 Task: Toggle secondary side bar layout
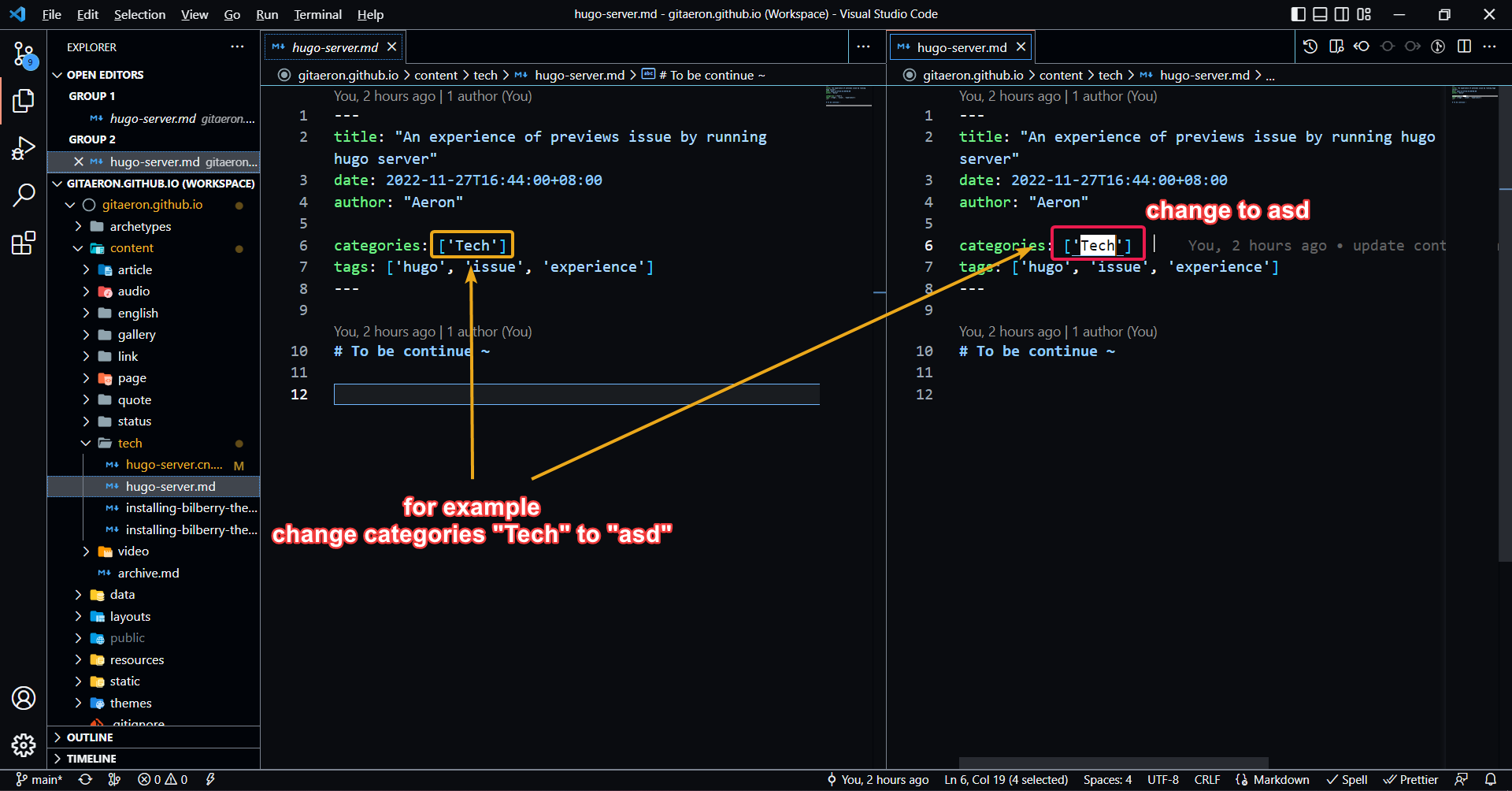(1342, 14)
